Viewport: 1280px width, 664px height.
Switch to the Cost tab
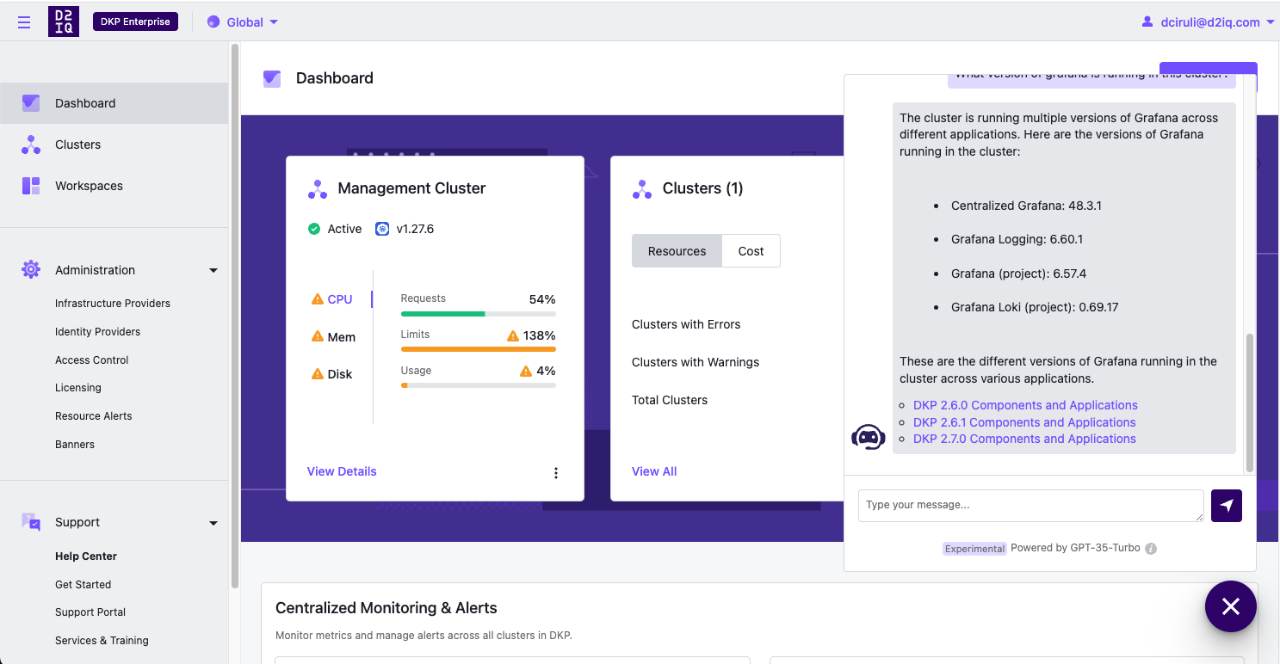pyautogui.click(x=750, y=250)
